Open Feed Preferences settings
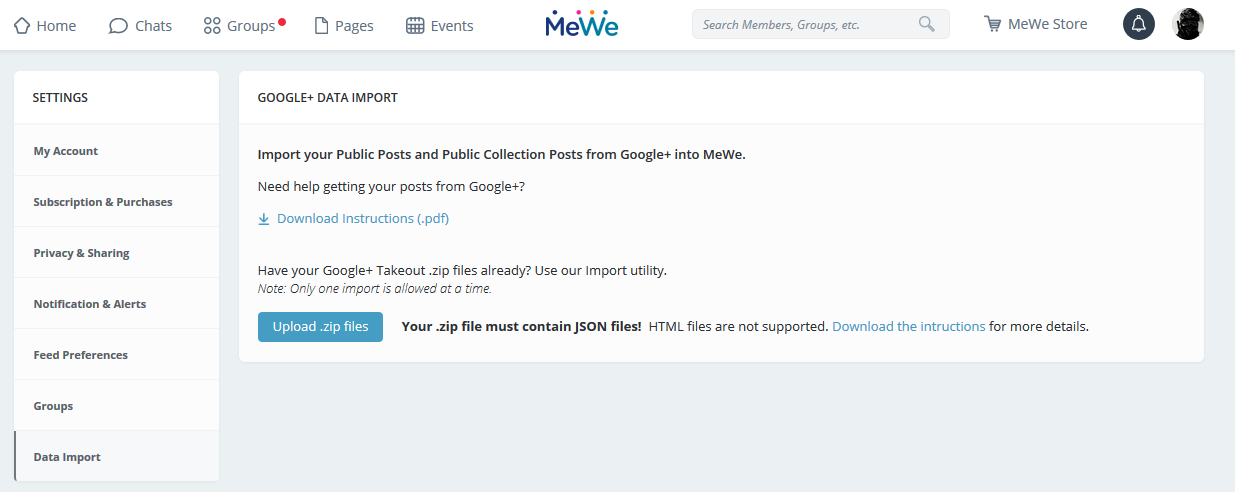 click(x=116, y=355)
